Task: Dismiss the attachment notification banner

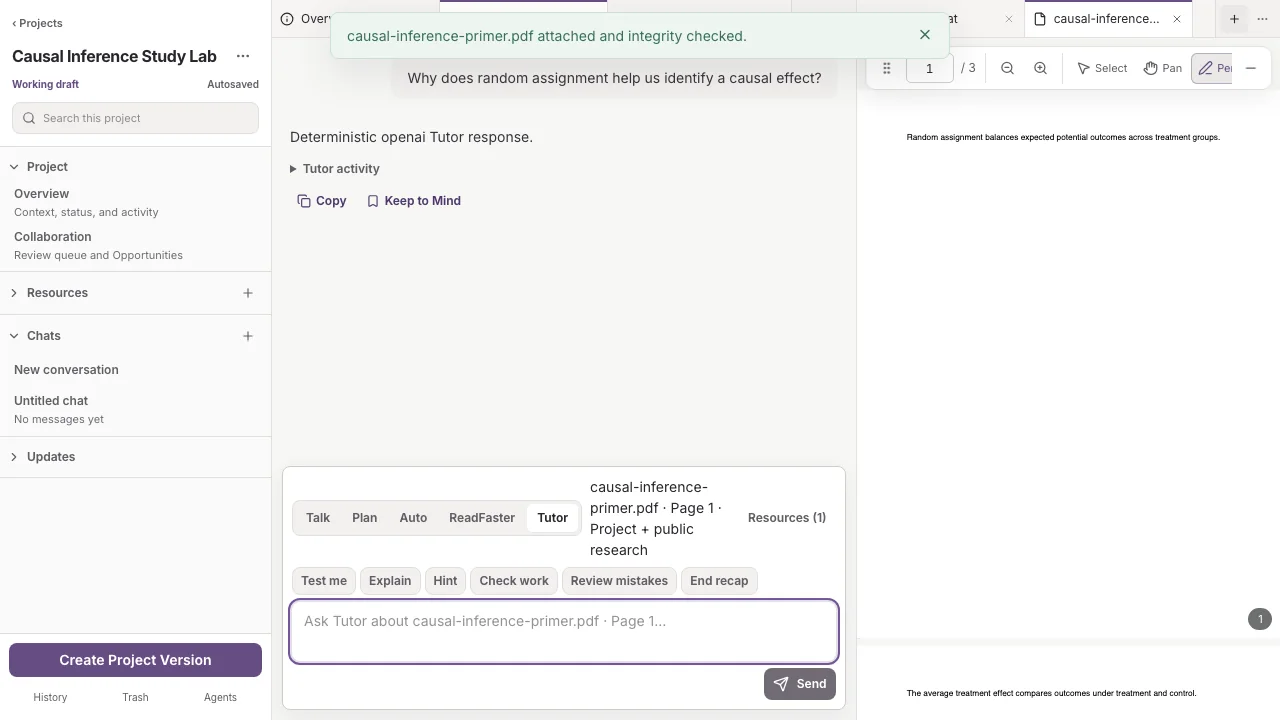Action: [925, 35]
